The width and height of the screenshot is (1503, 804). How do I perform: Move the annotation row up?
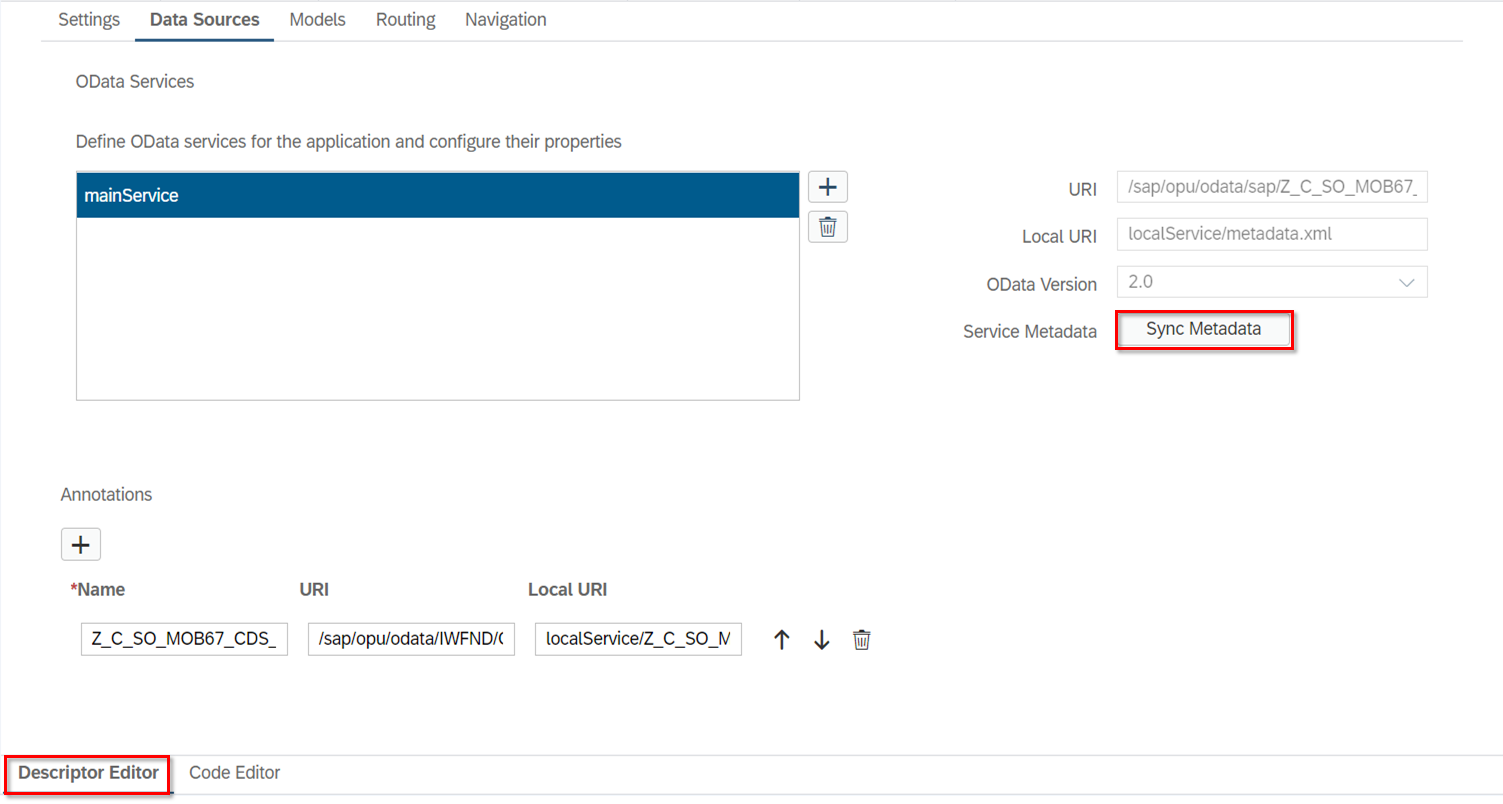782,640
